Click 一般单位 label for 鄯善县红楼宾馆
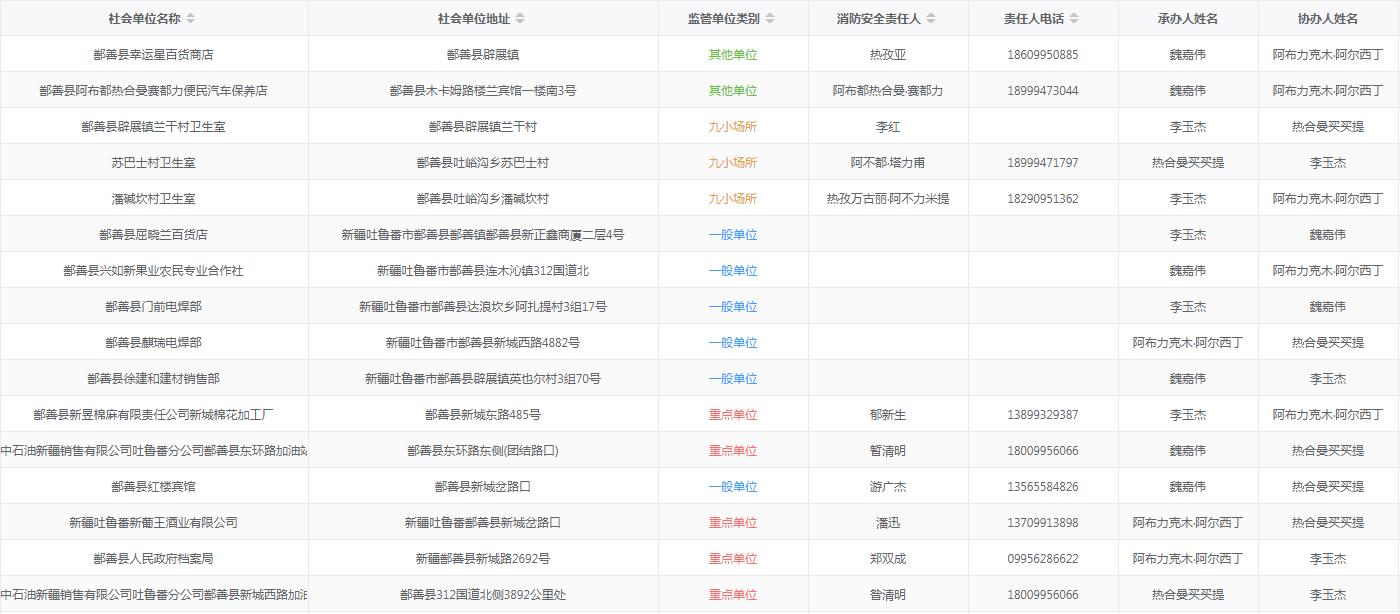The image size is (1400, 614). 732,487
